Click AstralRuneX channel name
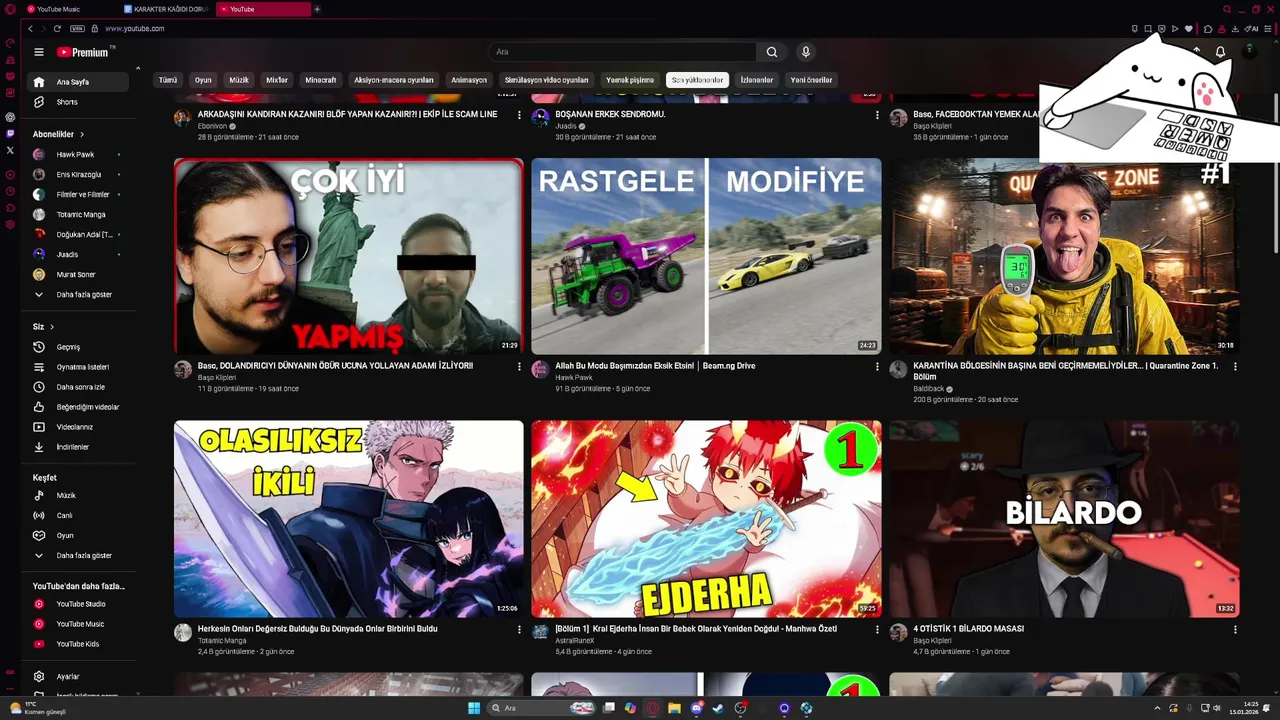Image resolution: width=1280 pixels, height=720 pixels. (x=575, y=640)
